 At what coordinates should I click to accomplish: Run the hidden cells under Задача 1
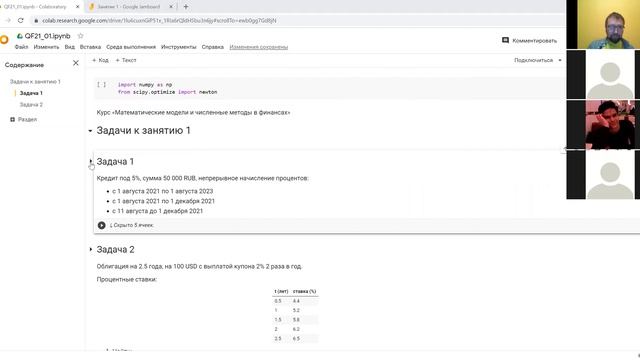pos(102,225)
